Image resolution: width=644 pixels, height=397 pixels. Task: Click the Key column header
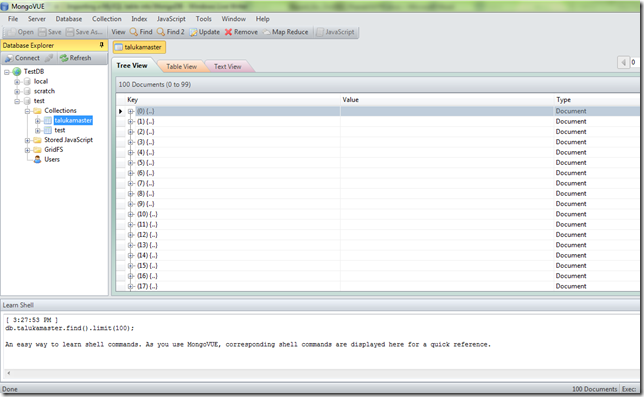[x=233, y=100]
